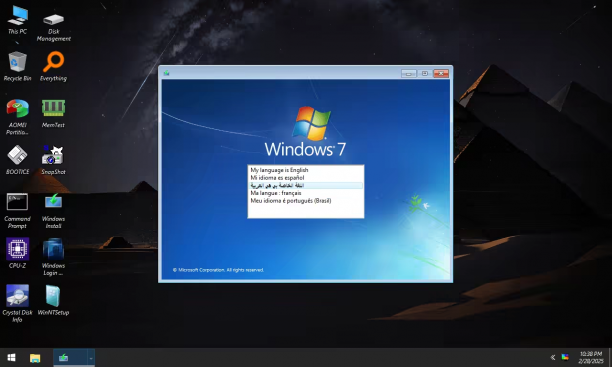Image resolution: width=612 pixels, height=367 pixels.
Task: Launch the WinNTSetup desktop icon
Action: tap(53, 300)
